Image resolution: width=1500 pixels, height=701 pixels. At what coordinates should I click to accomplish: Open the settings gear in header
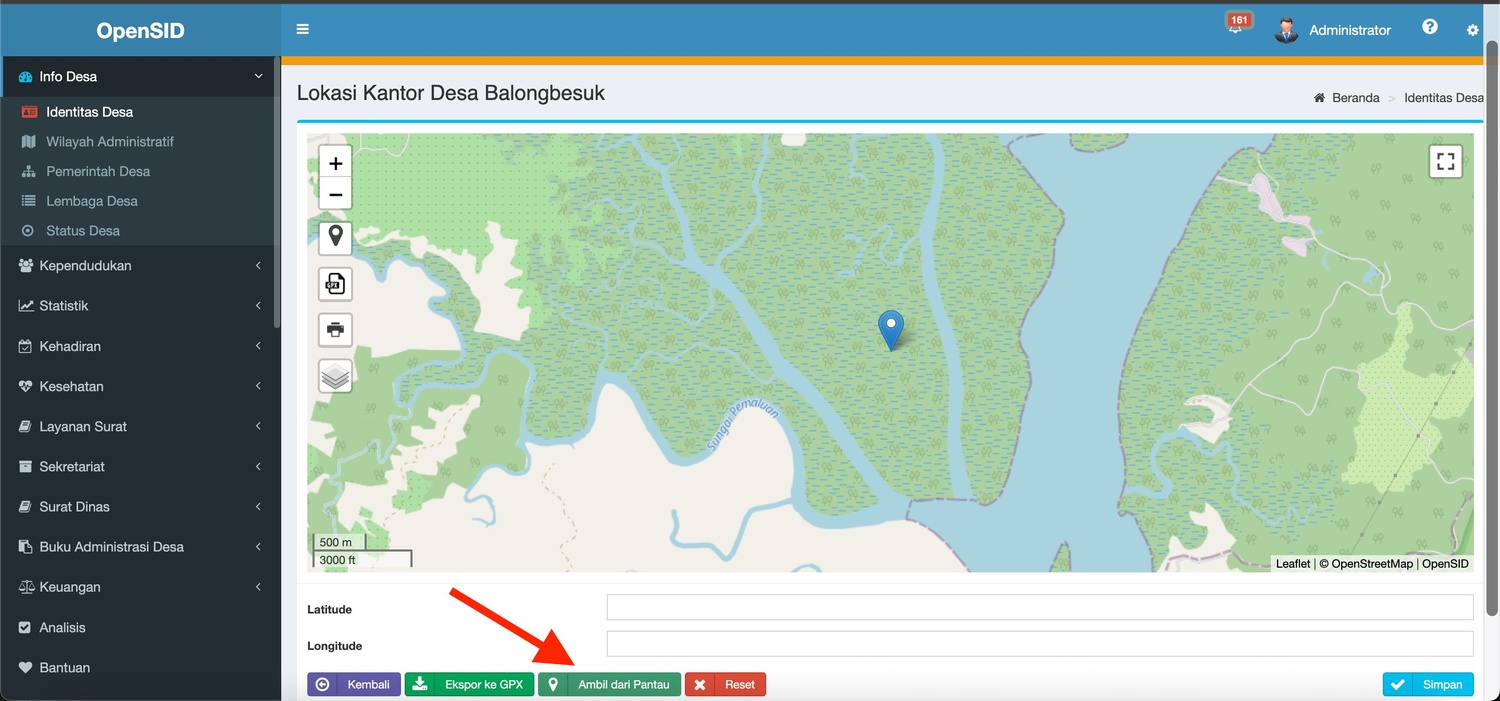click(x=1472, y=30)
